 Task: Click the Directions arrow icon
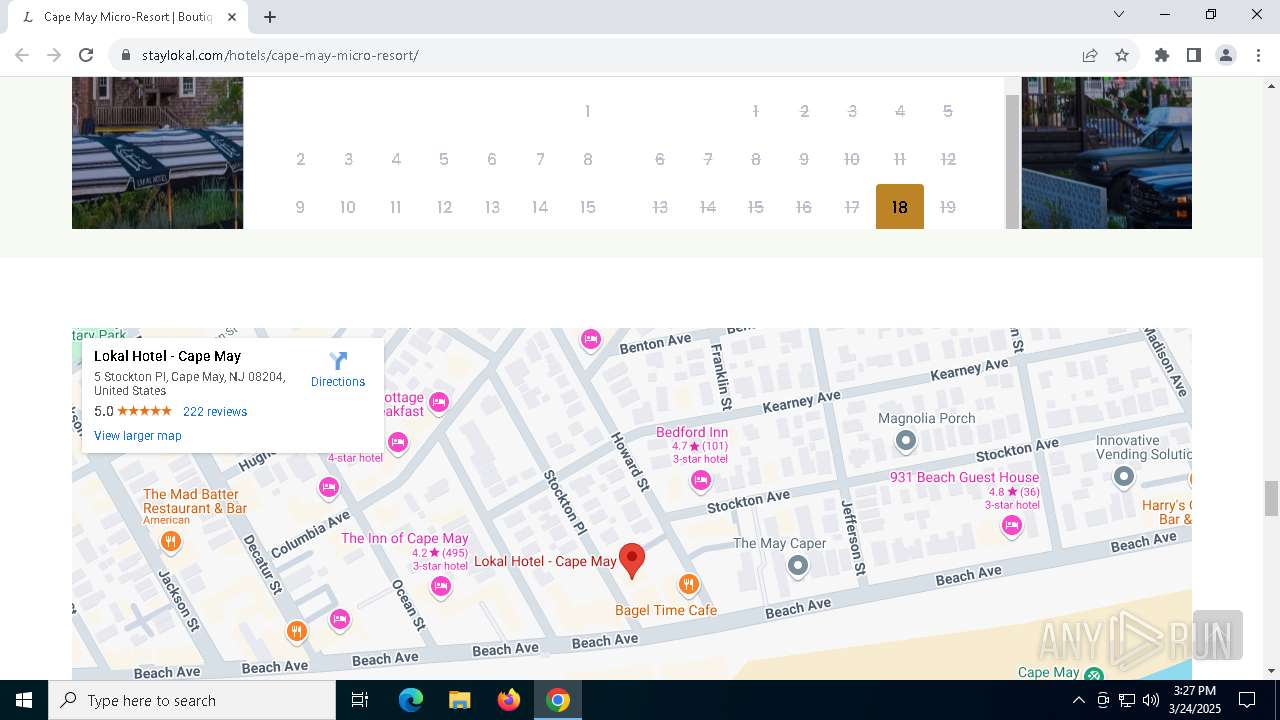[x=338, y=361]
